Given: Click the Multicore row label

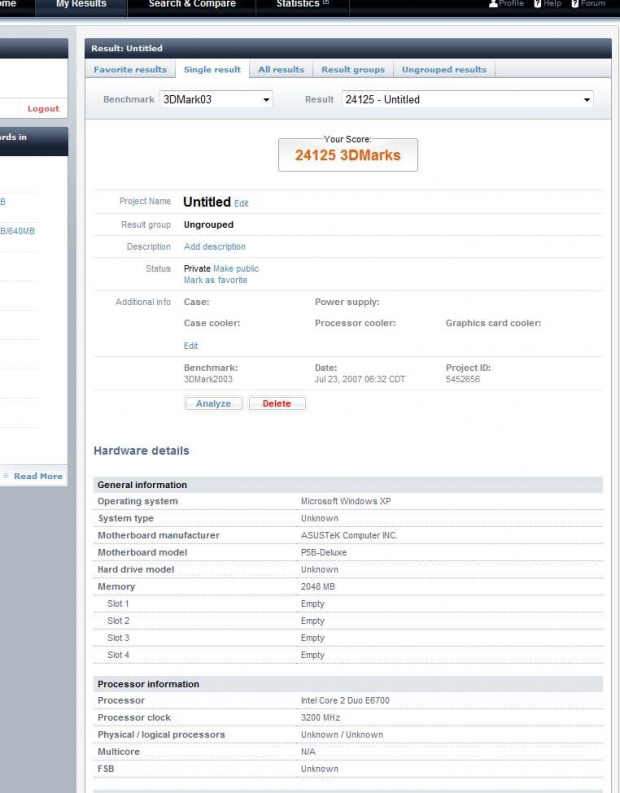Looking at the screenshot, I should (x=118, y=752).
